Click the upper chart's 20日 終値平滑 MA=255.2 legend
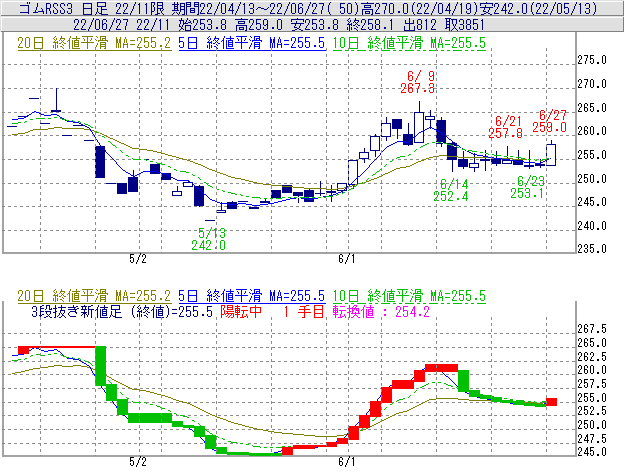 94,43
